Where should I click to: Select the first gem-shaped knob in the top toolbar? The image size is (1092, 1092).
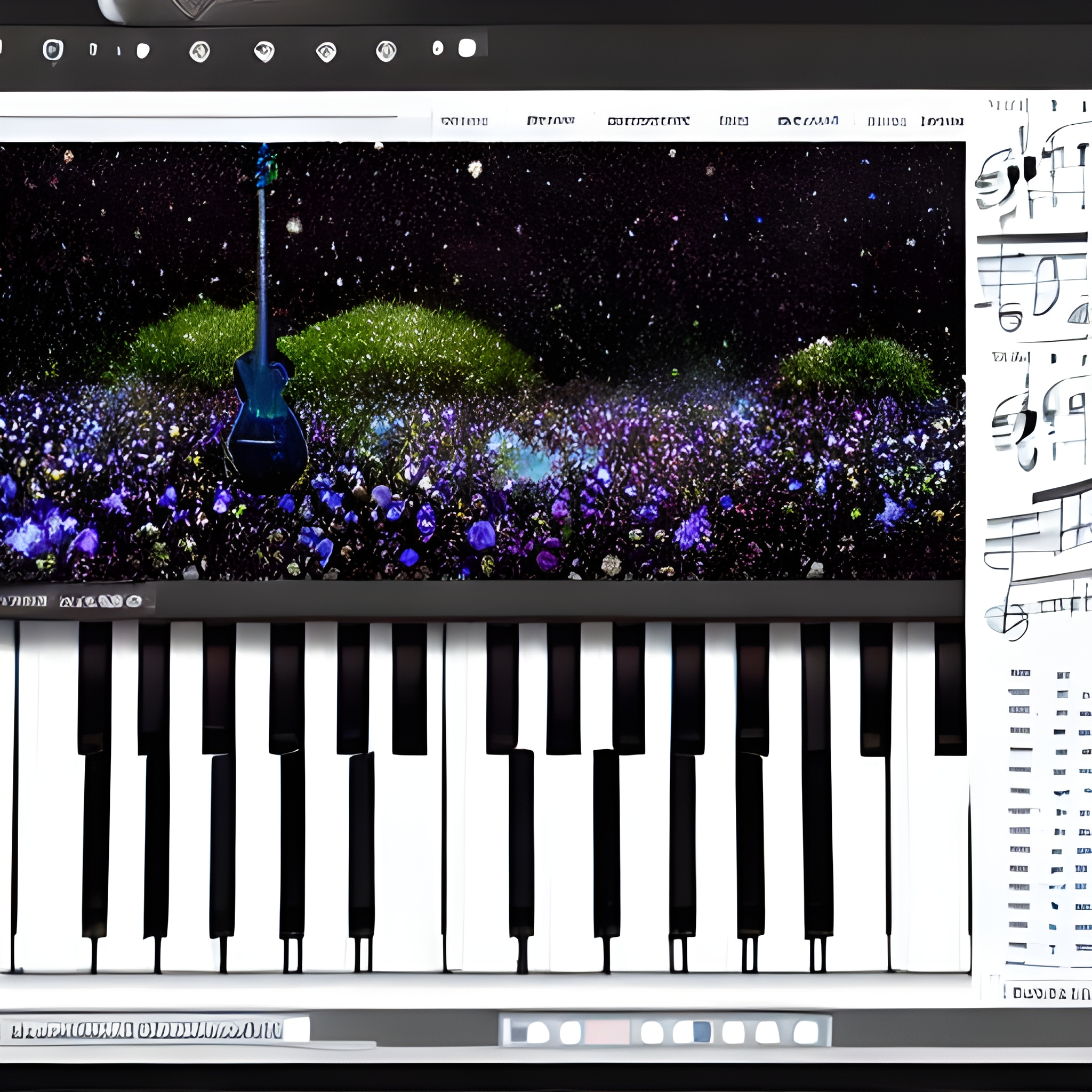tap(199, 51)
